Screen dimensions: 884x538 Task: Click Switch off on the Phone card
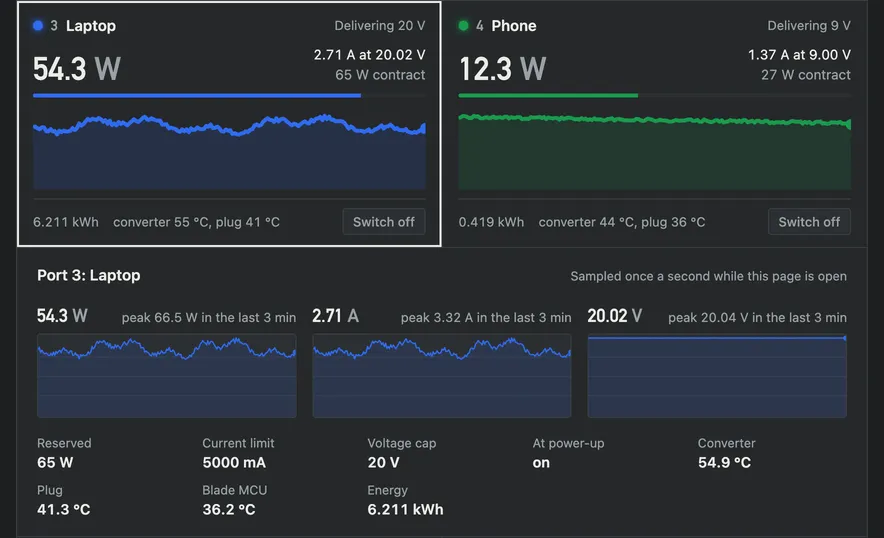[x=809, y=222]
